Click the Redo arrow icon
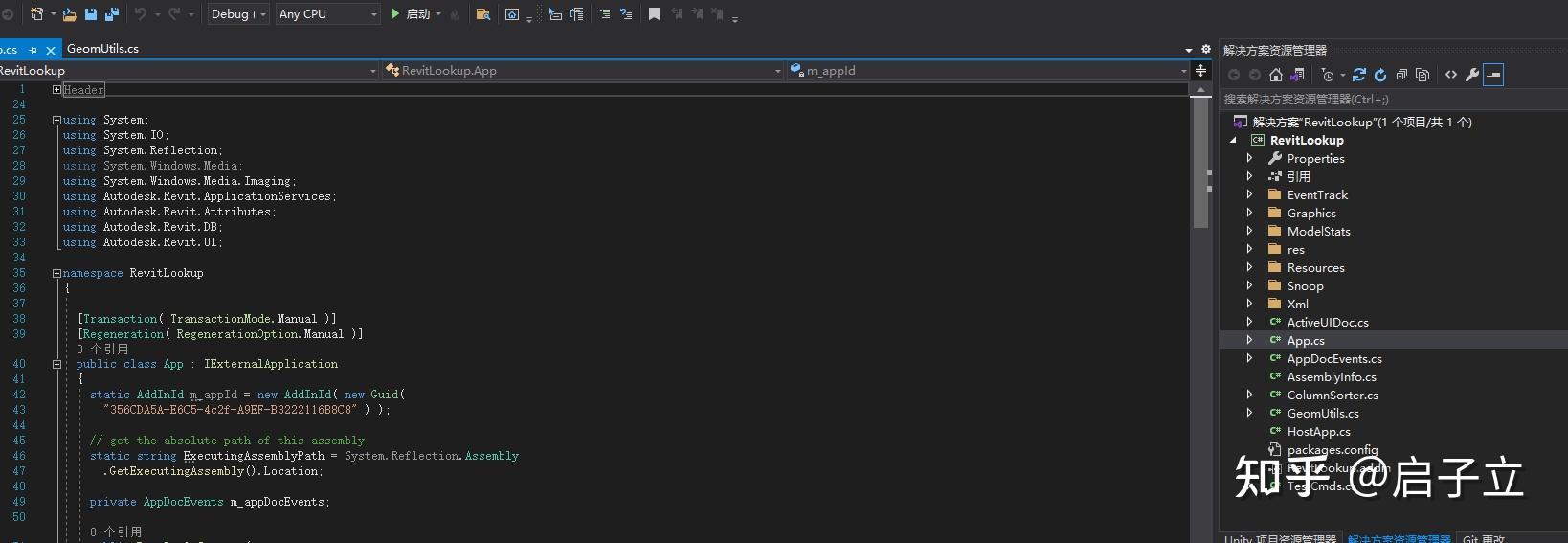Image resolution: width=1568 pixels, height=543 pixels. pyautogui.click(x=174, y=14)
